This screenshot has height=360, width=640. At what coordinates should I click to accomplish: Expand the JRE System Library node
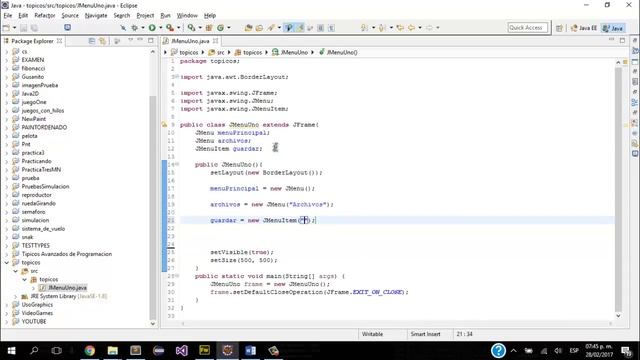tap(16, 296)
